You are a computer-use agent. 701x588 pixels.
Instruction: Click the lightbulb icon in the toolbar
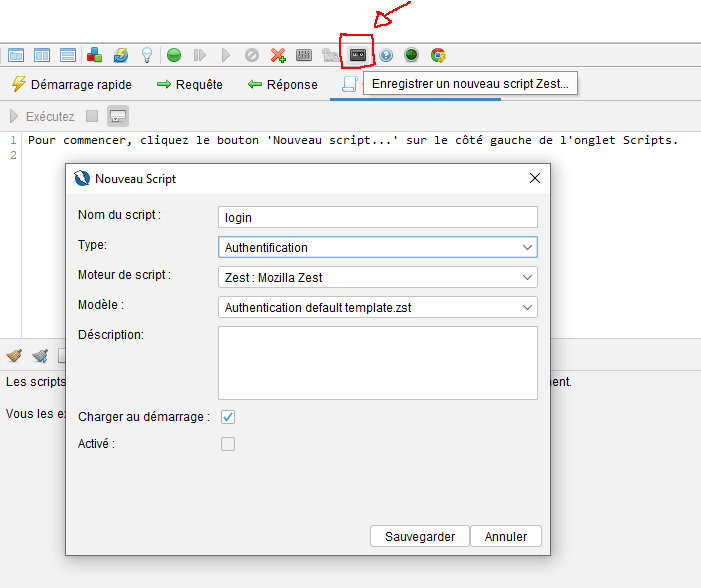(146, 55)
